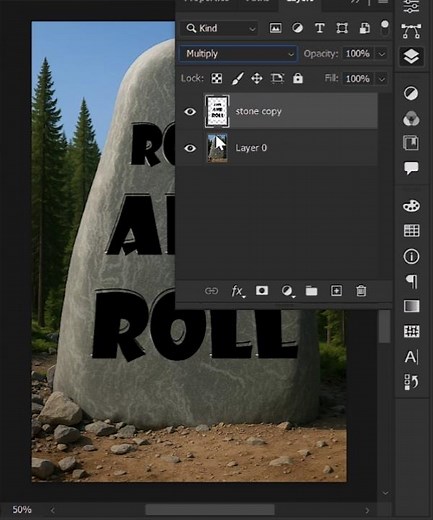
Task: Expand the Opacity slider arrow
Action: (x=382, y=54)
